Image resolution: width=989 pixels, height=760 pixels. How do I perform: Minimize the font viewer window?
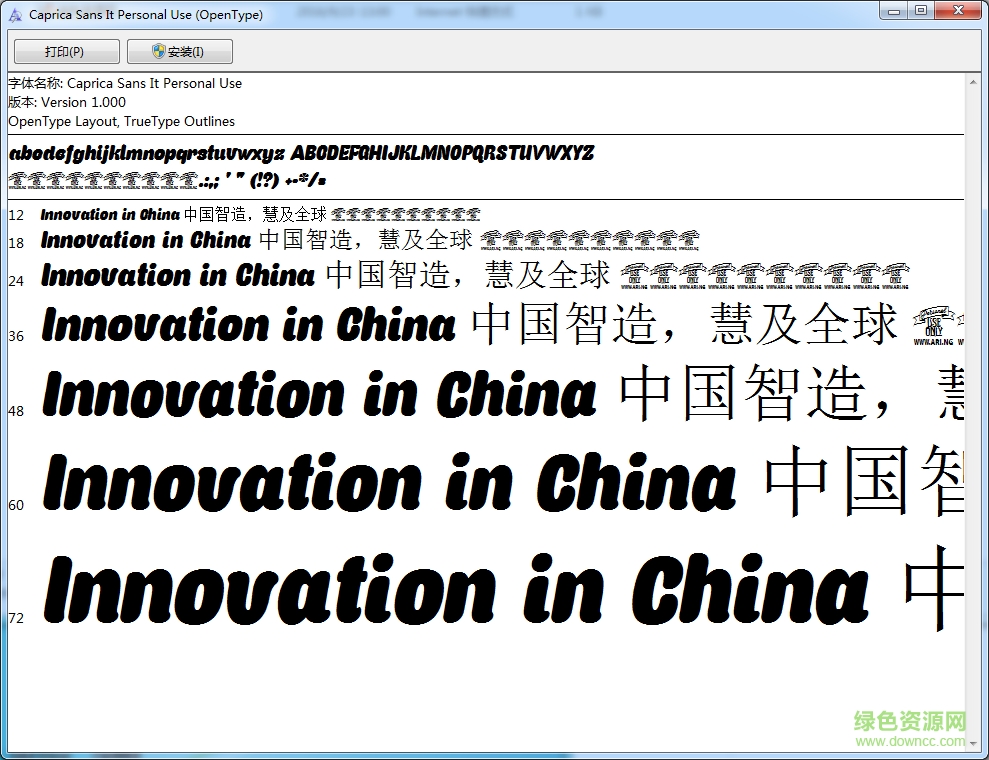pyautogui.click(x=894, y=10)
